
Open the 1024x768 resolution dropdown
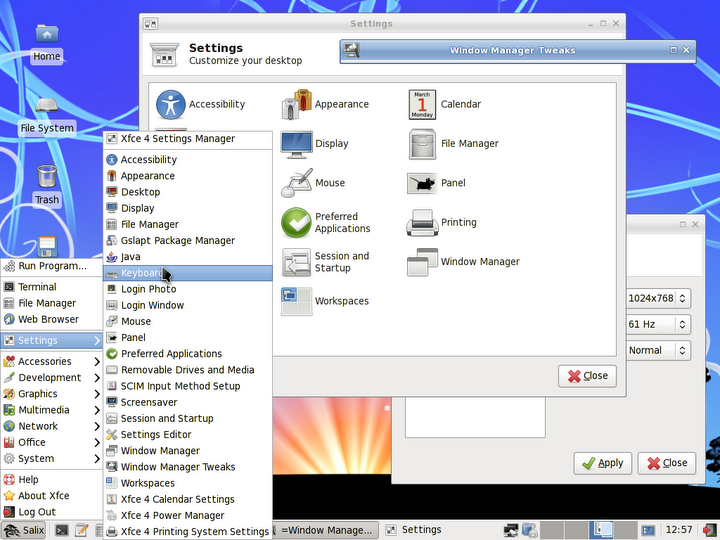(x=657, y=298)
